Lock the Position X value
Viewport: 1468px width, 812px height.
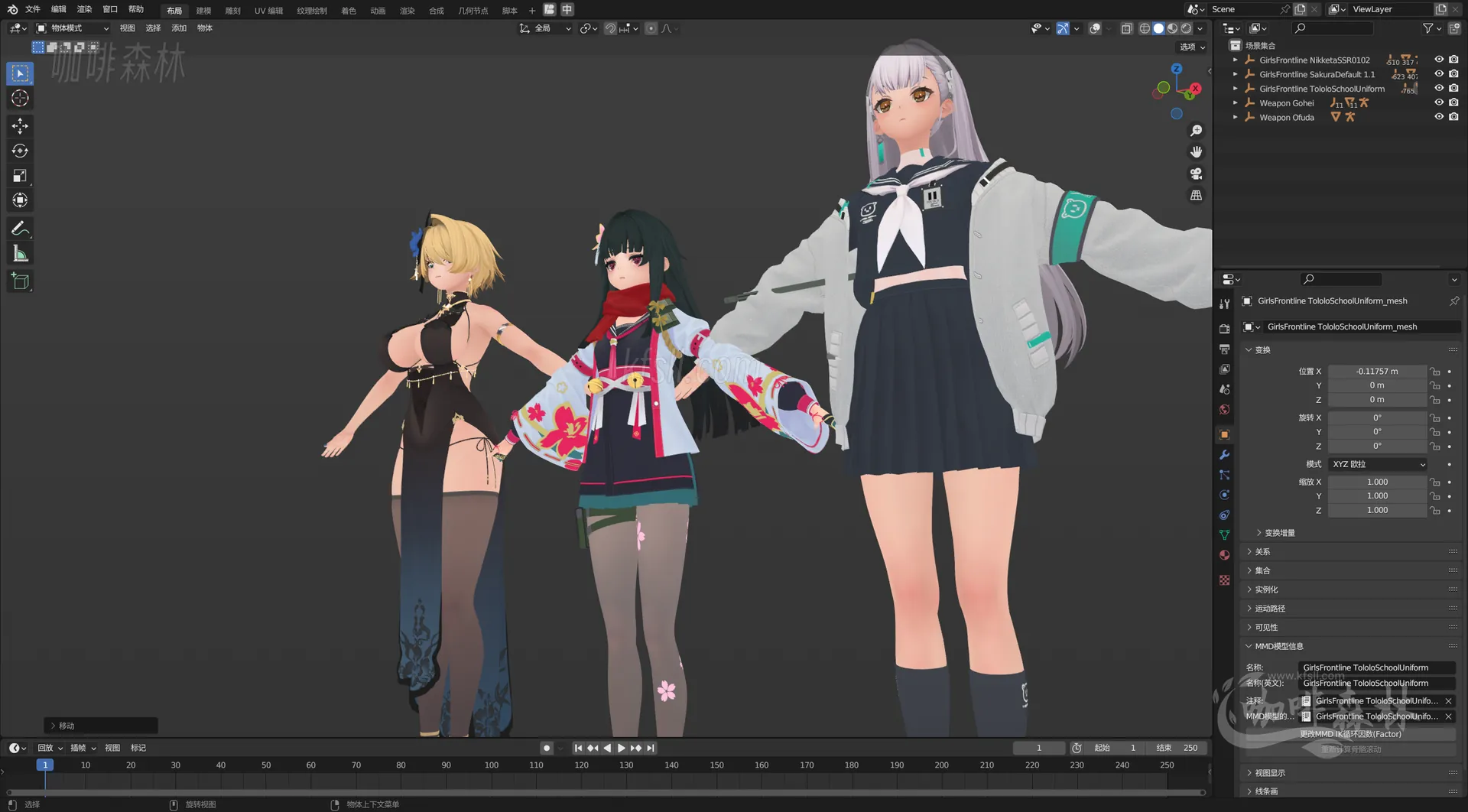coord(1434,371)
